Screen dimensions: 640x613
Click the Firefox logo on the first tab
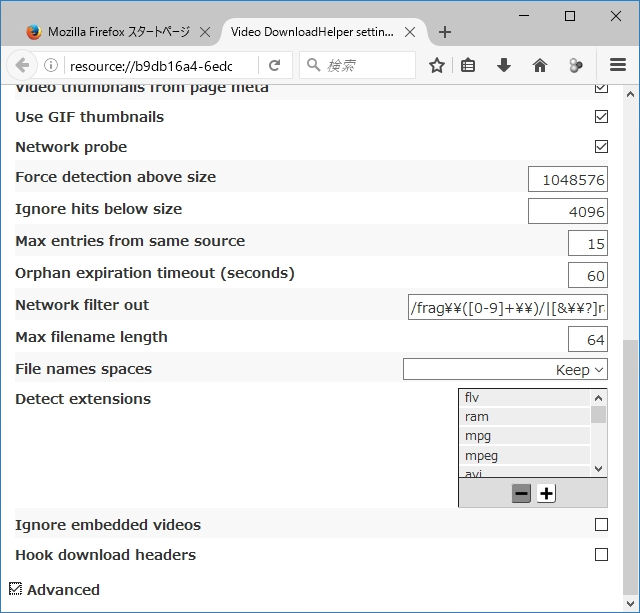tap(34, 32)
